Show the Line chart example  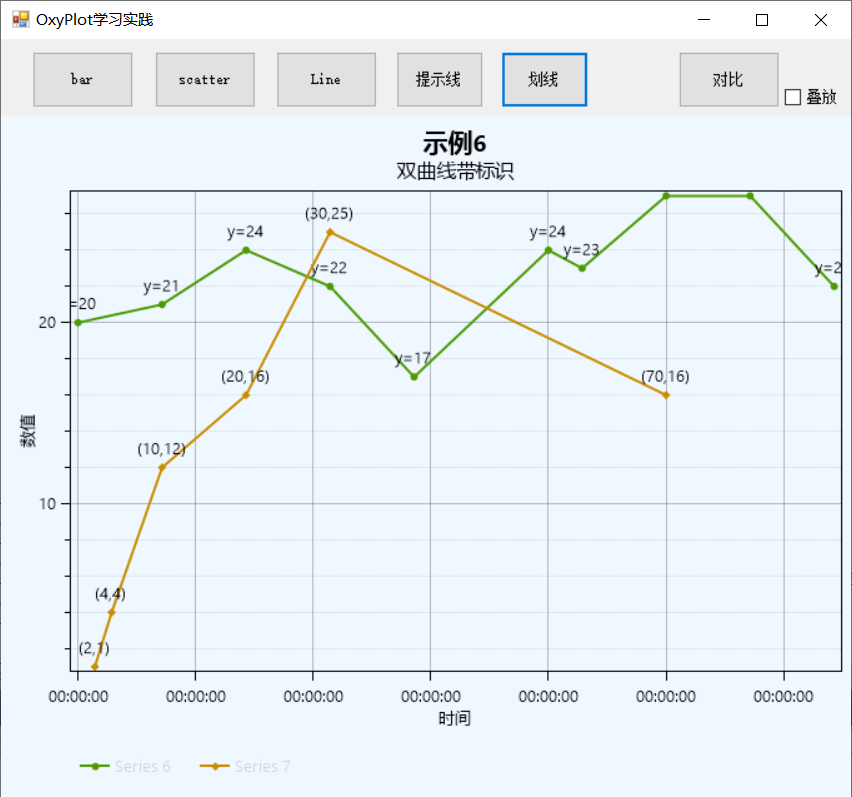326,79
